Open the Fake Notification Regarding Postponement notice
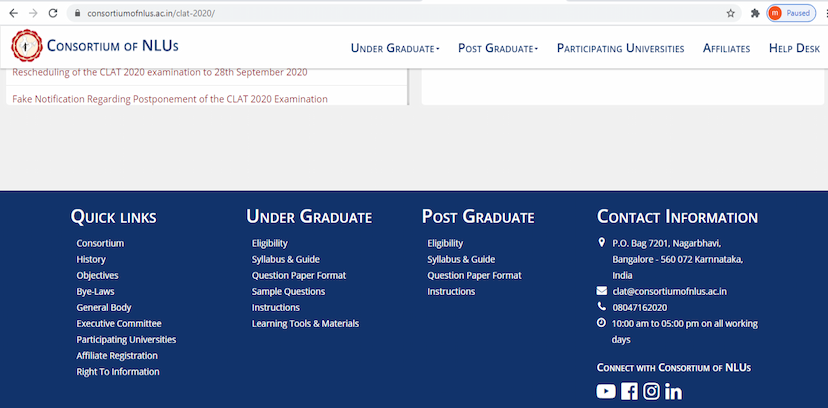 (170, 99)
